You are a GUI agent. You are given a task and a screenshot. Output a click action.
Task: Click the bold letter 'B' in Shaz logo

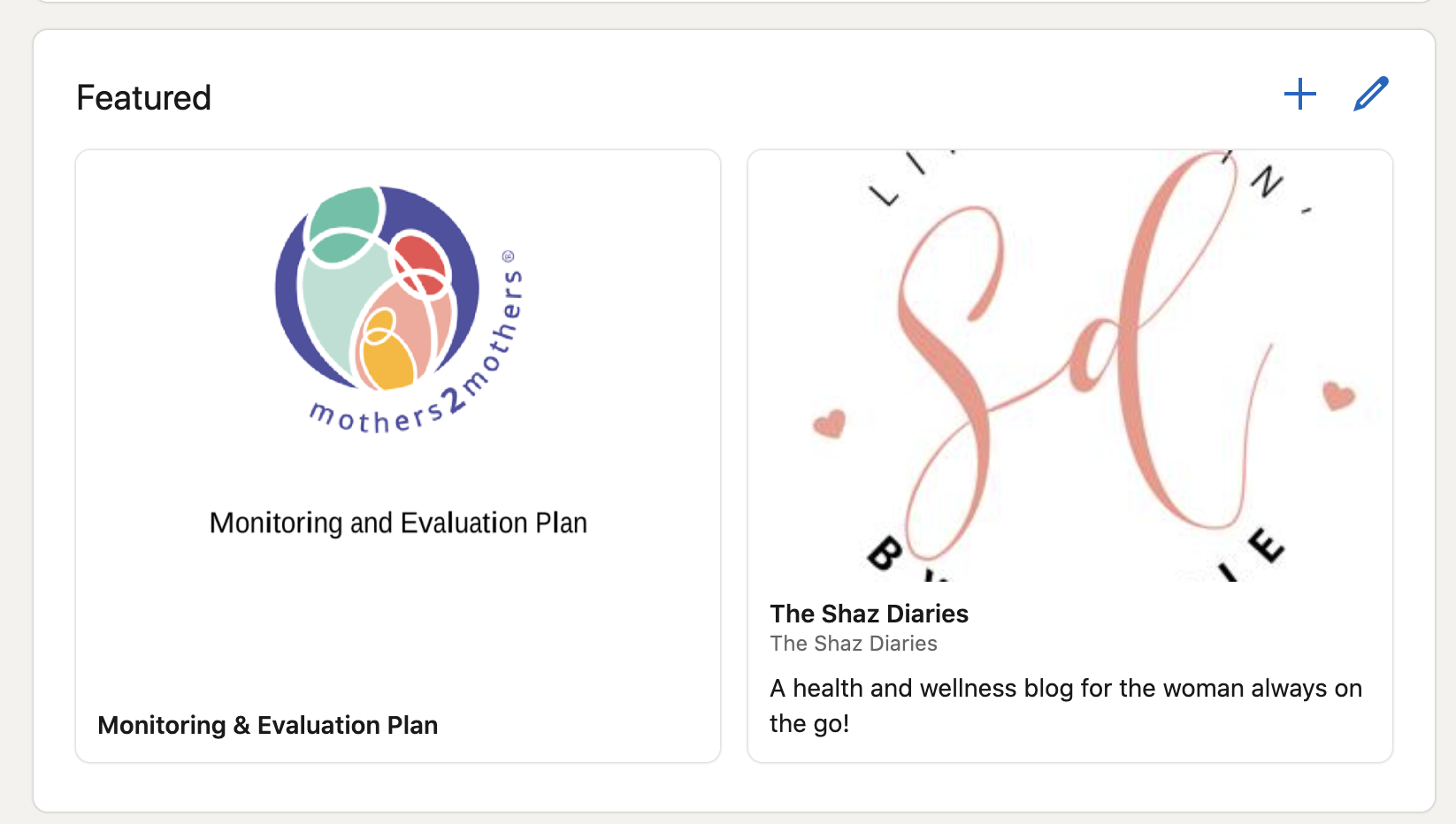[885, 554]
